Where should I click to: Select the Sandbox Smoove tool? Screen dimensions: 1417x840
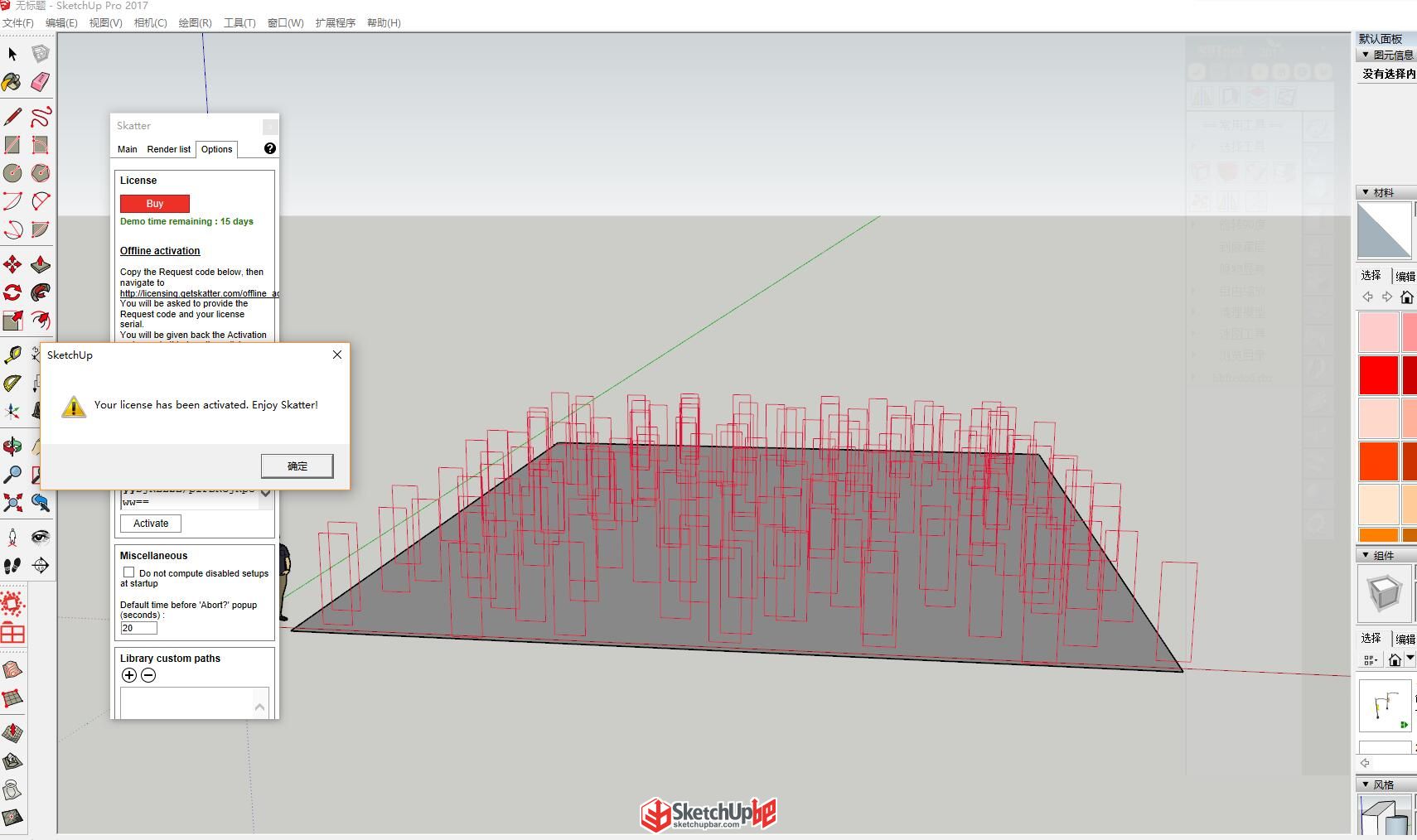pyautogui.click(x=12, y=733)
